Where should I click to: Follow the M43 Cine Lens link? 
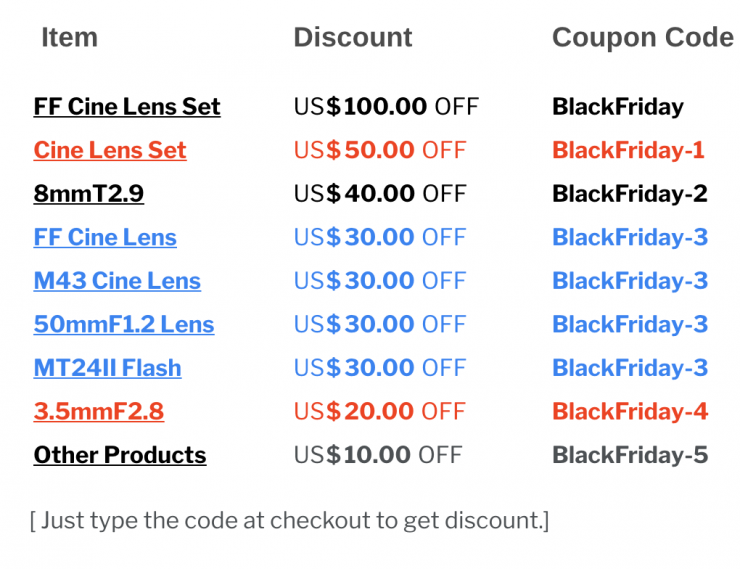117,281
